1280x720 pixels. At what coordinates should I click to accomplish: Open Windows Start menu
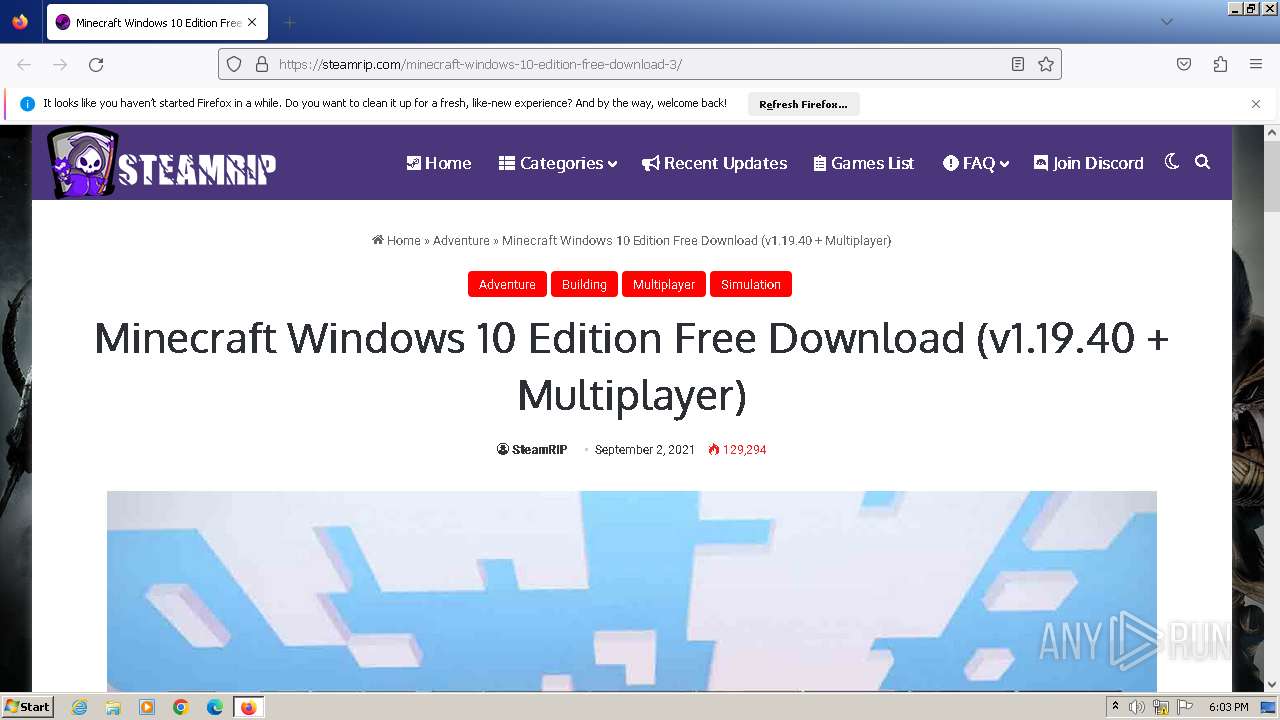tap(27, 706)
